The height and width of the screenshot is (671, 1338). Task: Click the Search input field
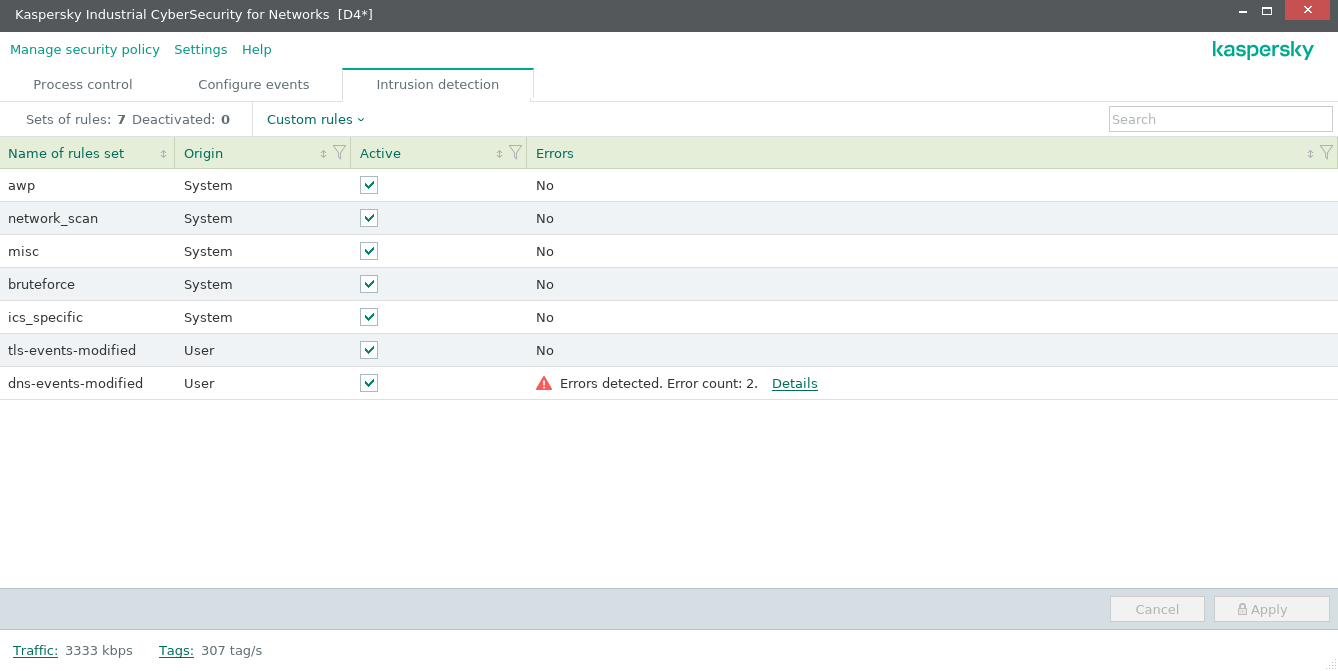1220,119
